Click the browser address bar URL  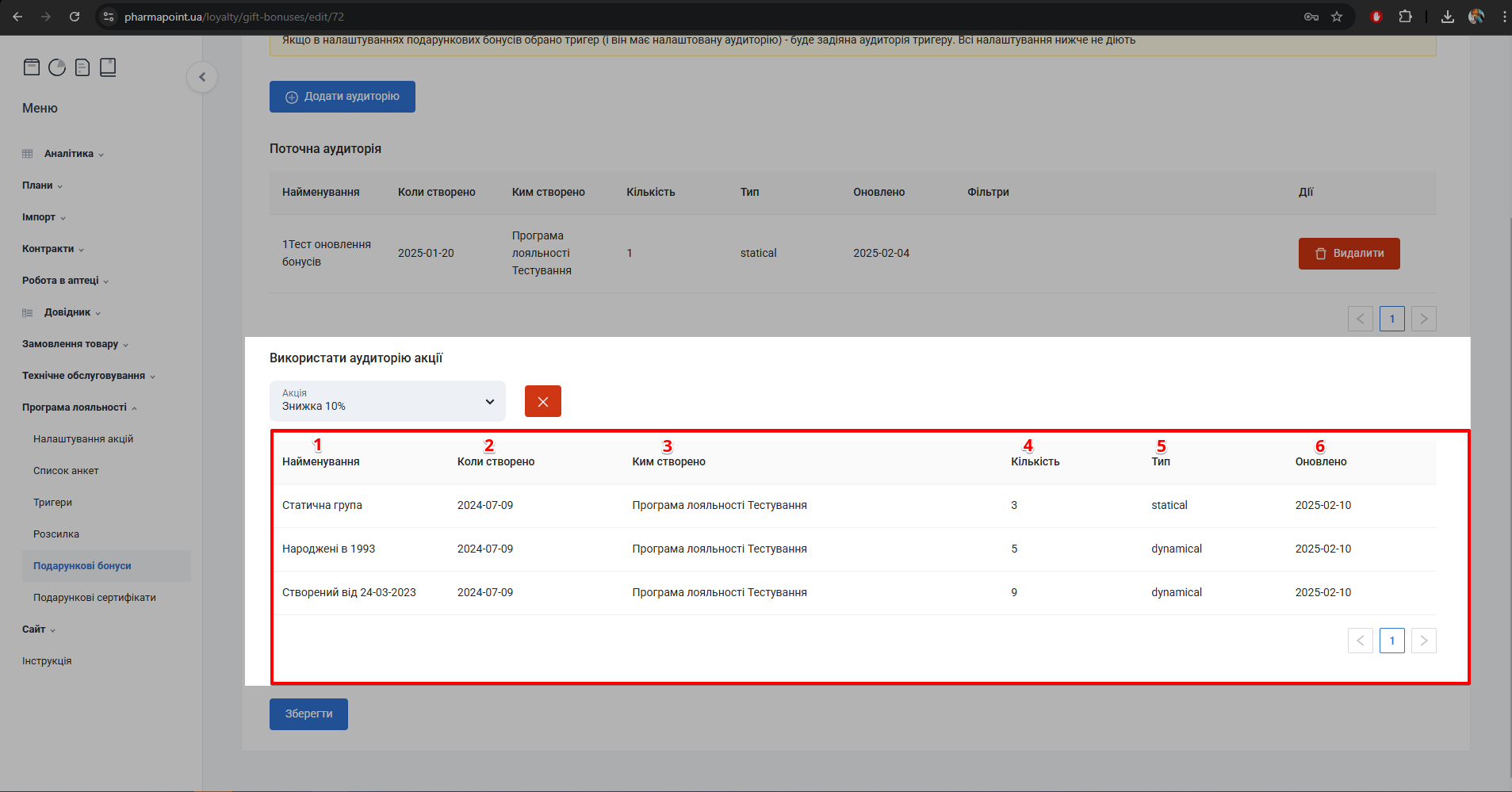tap(234, 17)
